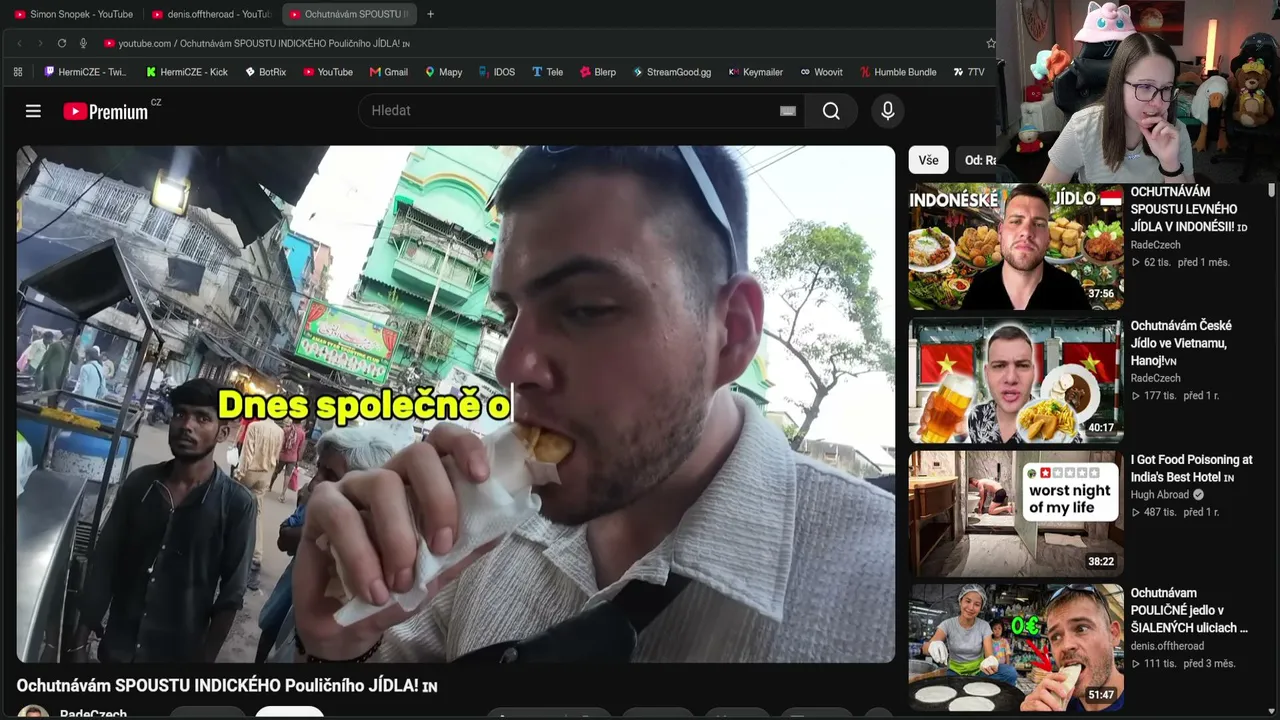This screenshot has width=1280, height=720.
Task: Open Gmail bookmark
Action: [389, 72]
